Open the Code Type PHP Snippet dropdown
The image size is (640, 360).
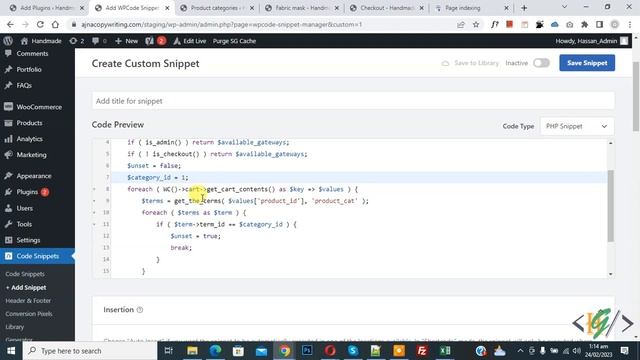(576, 126)
